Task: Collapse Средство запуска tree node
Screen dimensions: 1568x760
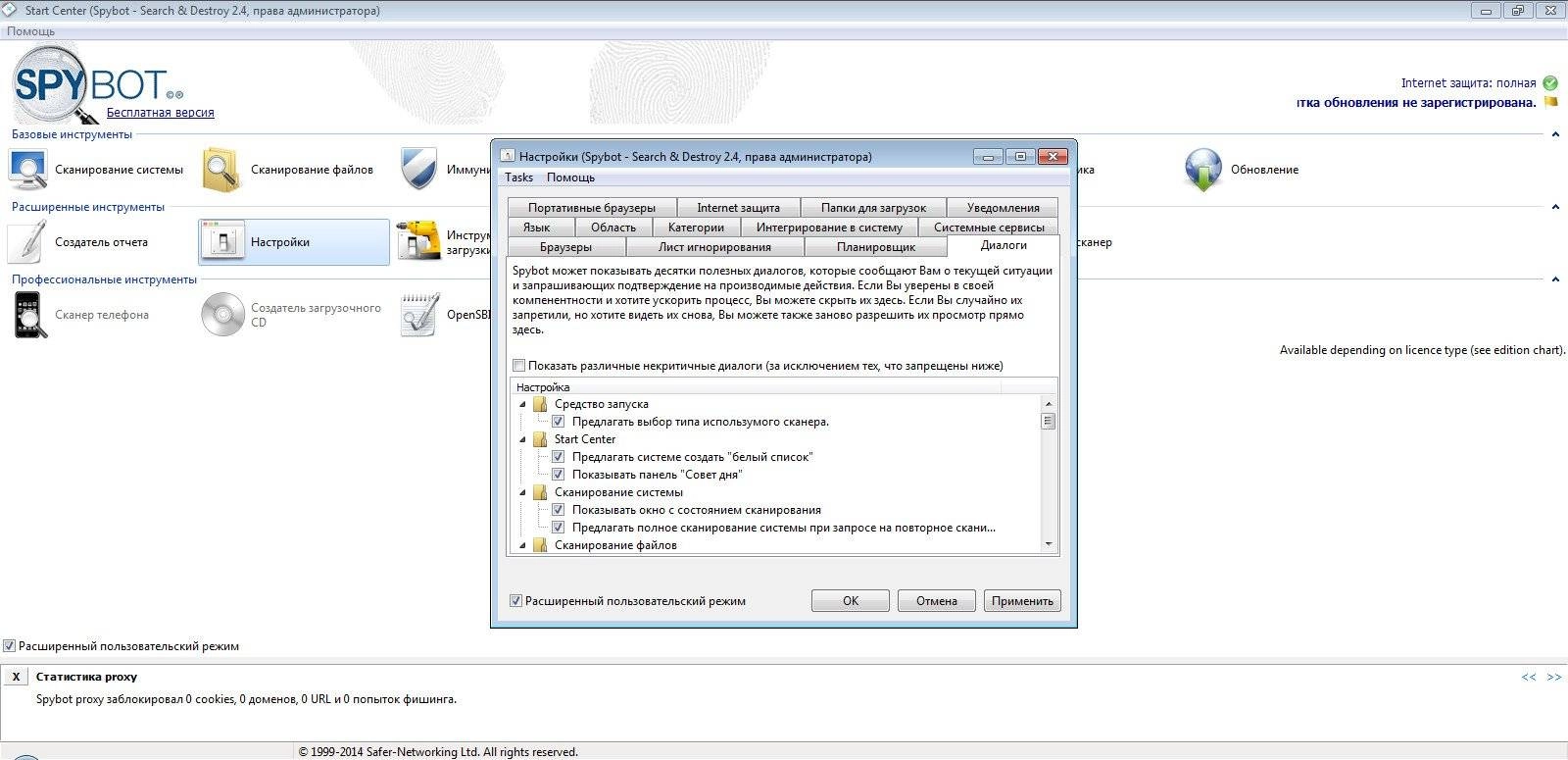Action: pyautogui.click(x=522, y=404)
